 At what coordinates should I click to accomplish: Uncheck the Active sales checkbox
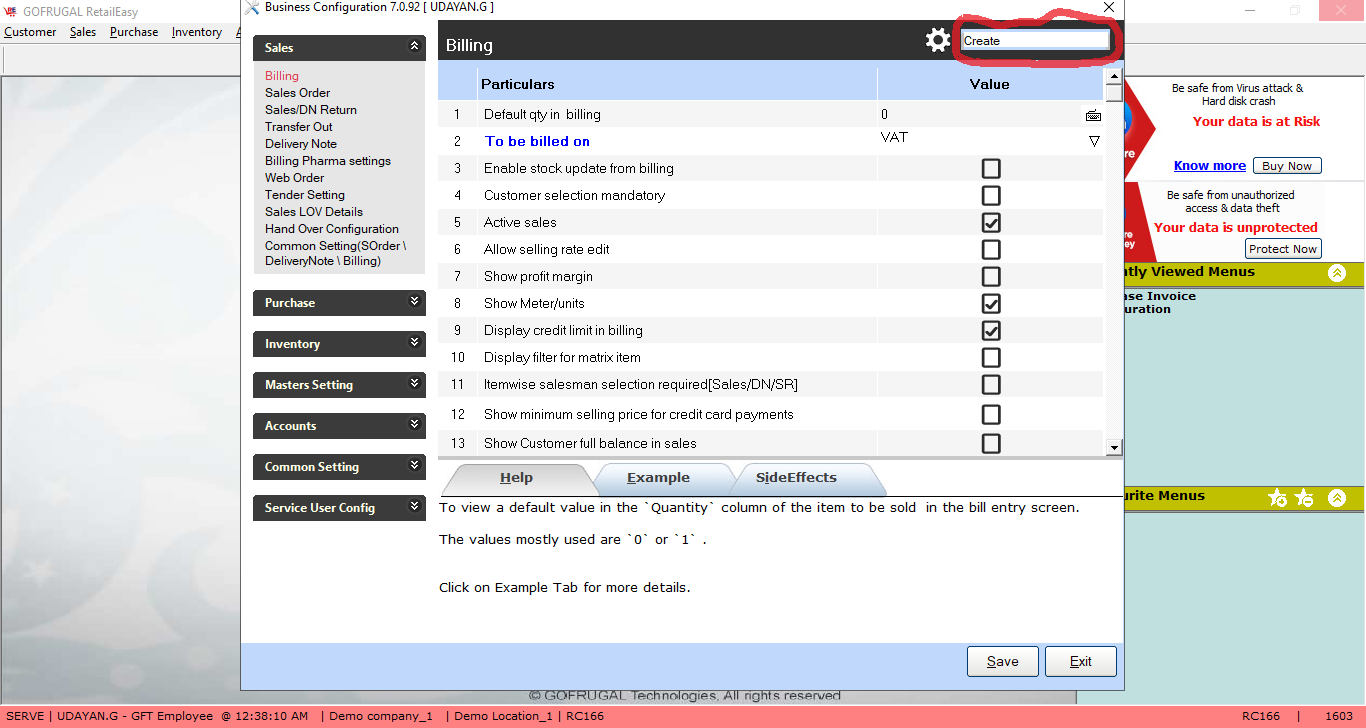pyautogui.click(x=991, y=222)
